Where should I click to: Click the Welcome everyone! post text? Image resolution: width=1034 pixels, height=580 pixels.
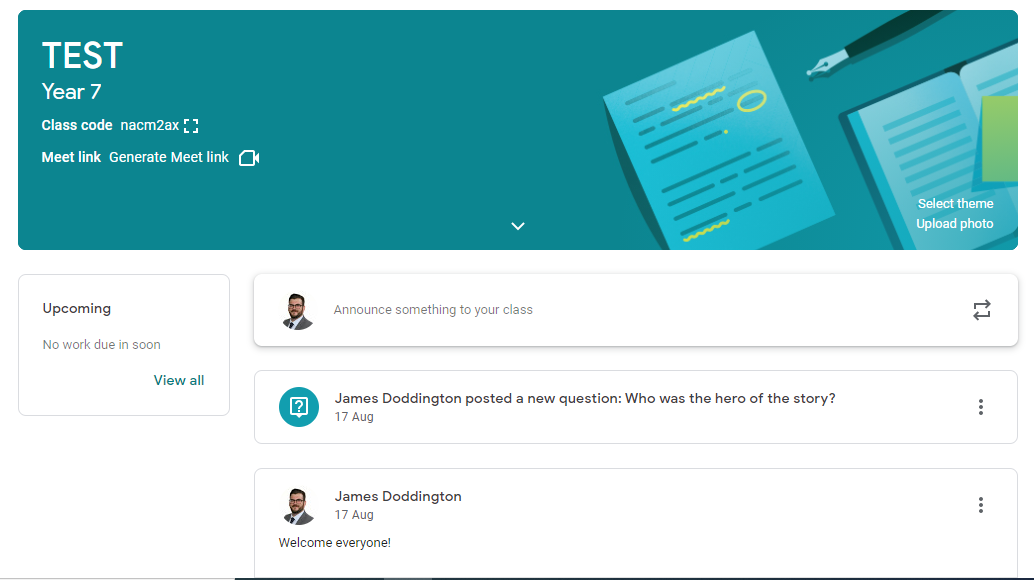click(x=334, y=543)
